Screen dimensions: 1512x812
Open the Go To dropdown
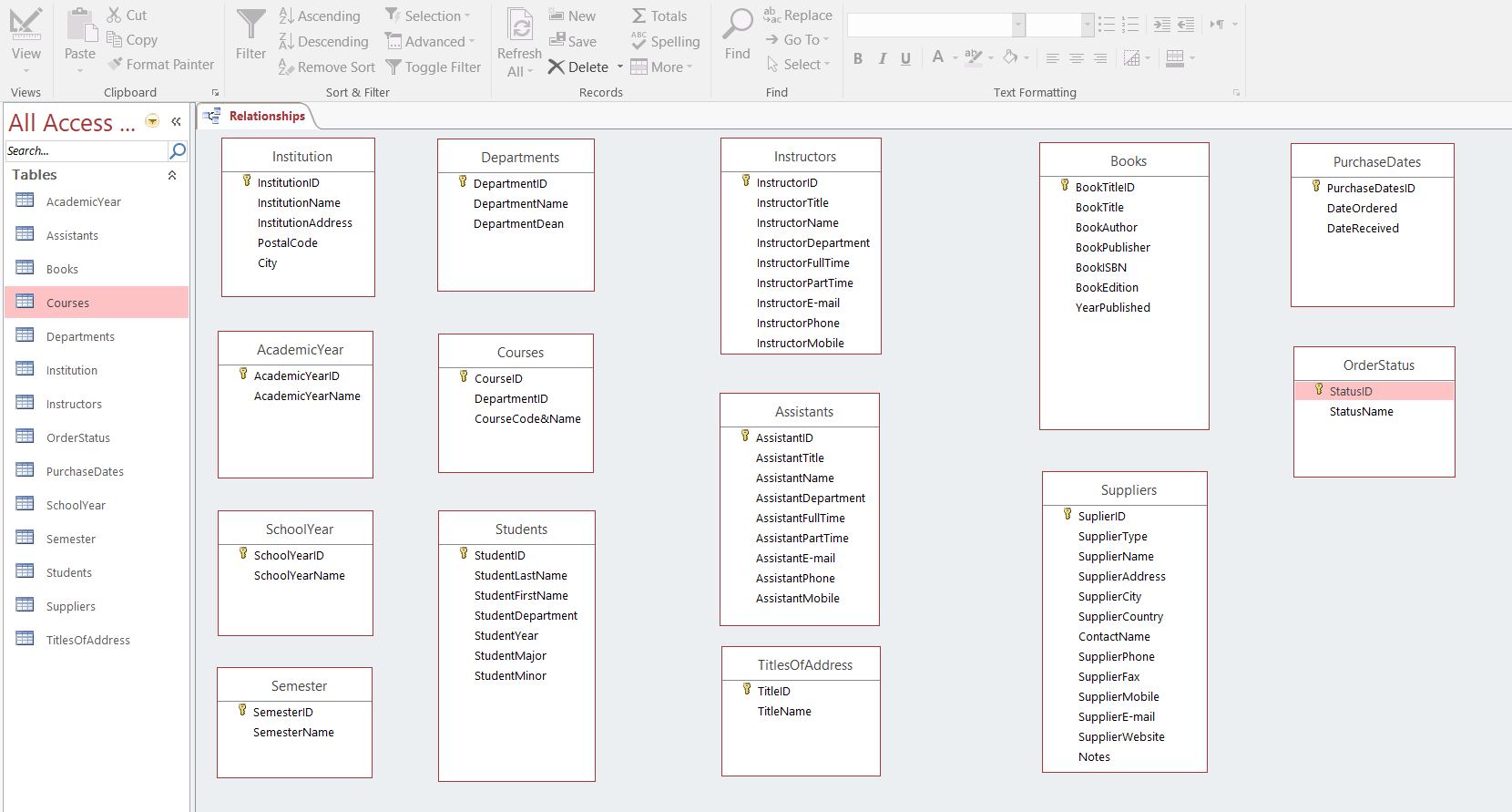pos(826,39)
